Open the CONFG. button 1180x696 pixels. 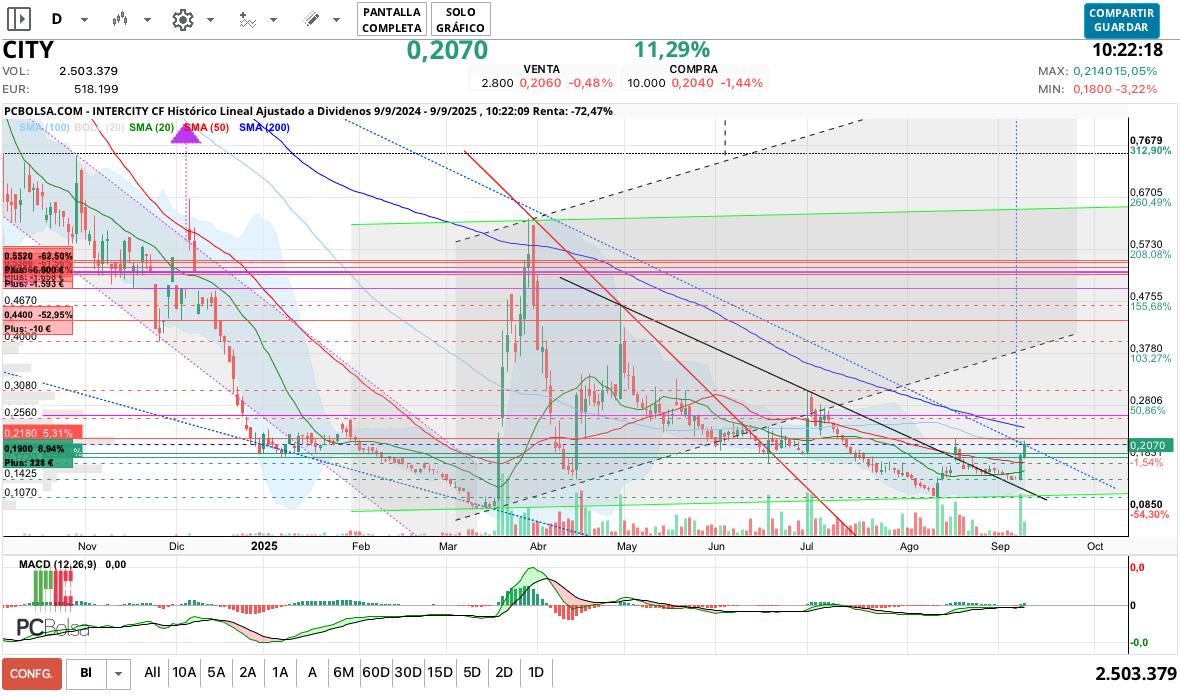(x=31, y=673)
